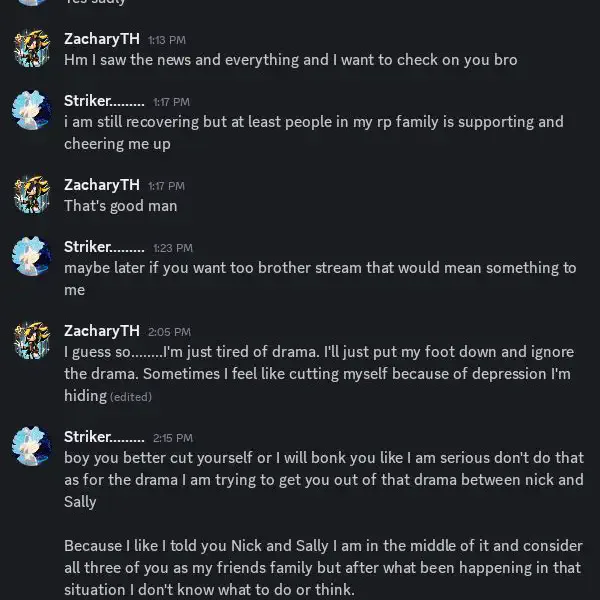Click the ZacharyTH username at 1:13 PM
This screenshot has height=600, width=600.
coord(101,39)
